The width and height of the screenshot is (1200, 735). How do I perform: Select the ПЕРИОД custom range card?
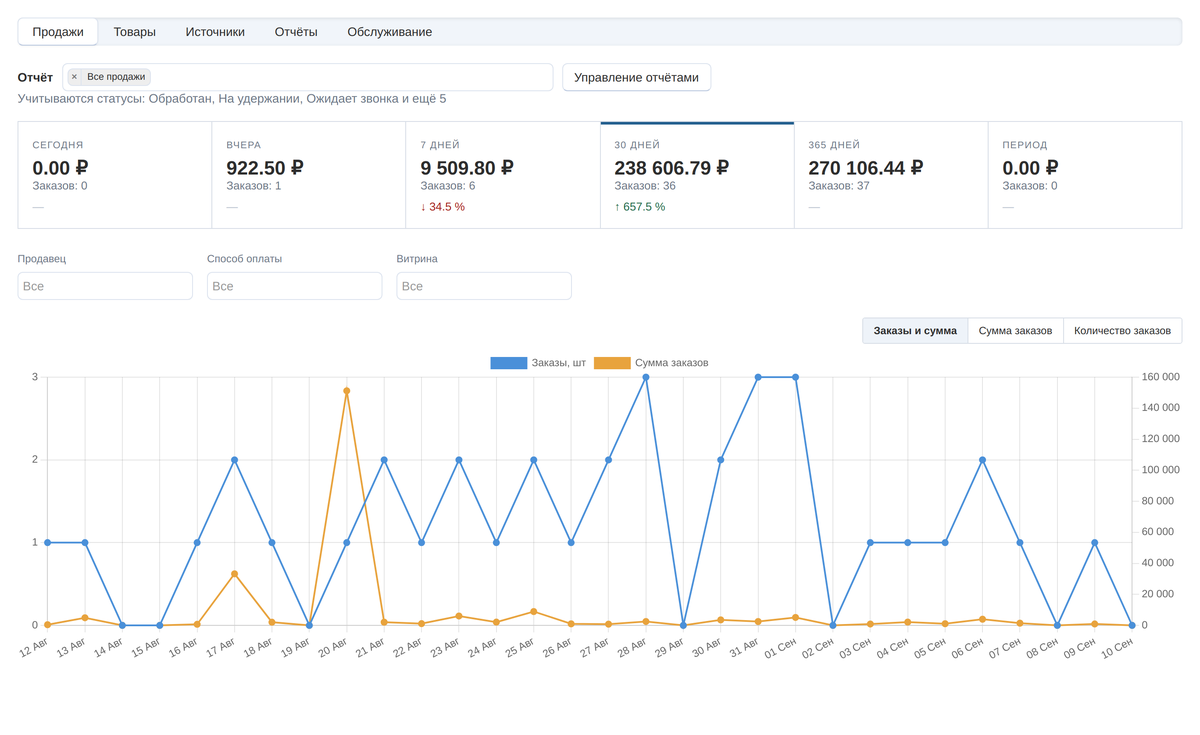1085,175
